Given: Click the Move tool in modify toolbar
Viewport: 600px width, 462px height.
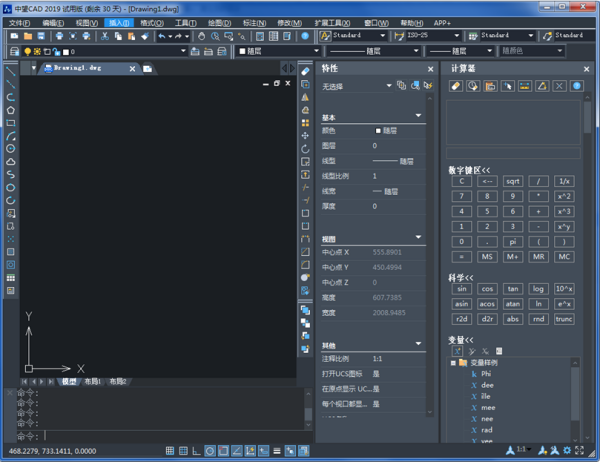Looking at the screenshot, I should point(305,135).
